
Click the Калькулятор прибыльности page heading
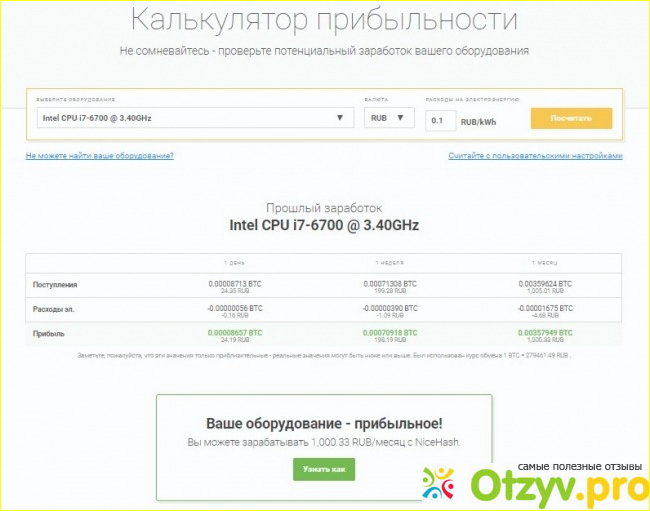point(325,19)
